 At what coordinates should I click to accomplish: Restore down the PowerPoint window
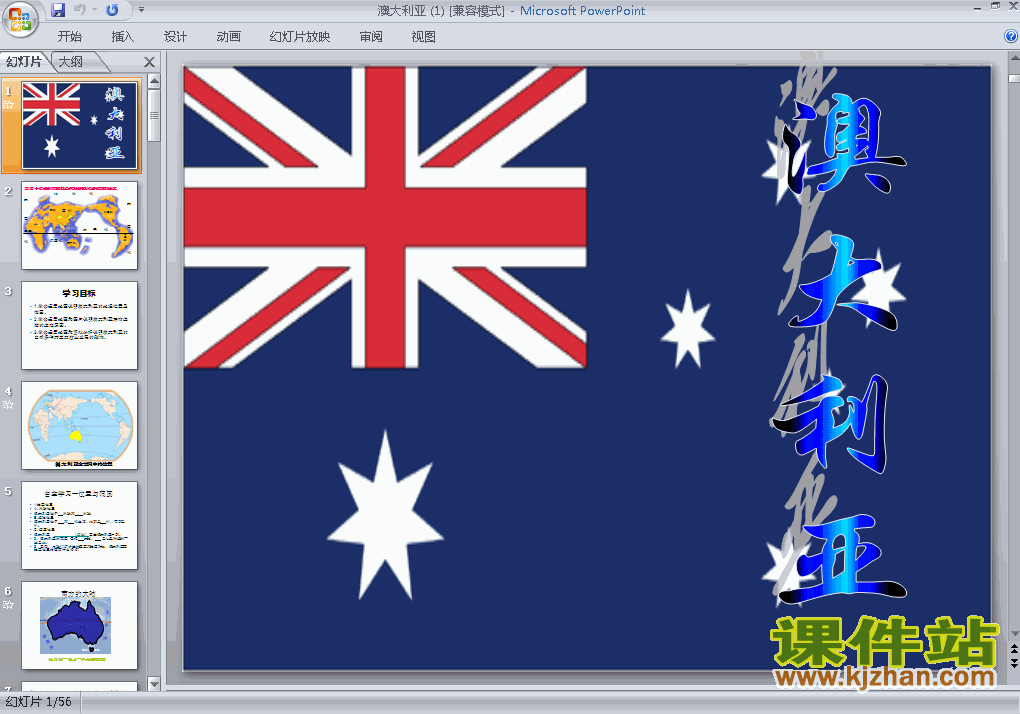click(996, 6)
